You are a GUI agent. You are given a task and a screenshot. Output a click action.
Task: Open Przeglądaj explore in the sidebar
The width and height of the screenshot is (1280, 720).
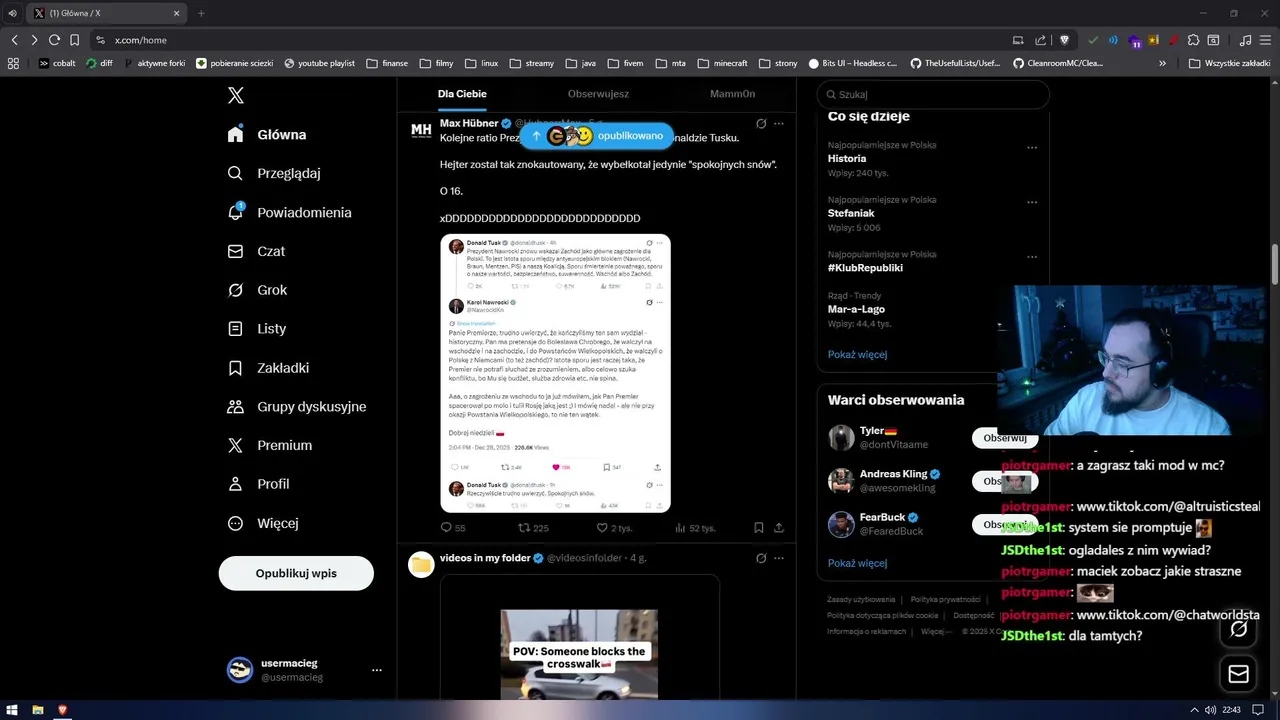tap(274, 173)
